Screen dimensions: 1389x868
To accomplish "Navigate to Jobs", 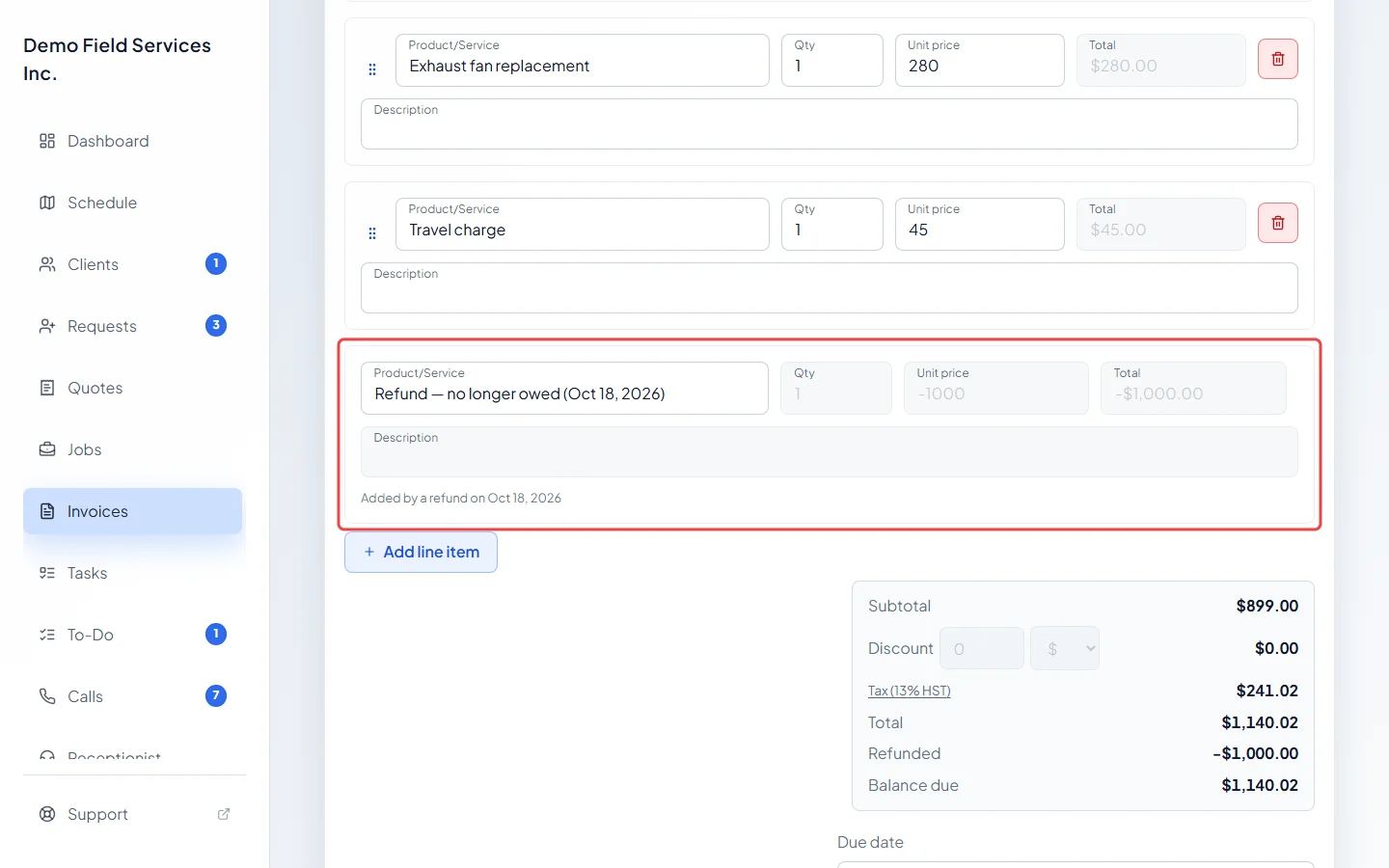I will [x=132, y=449].
